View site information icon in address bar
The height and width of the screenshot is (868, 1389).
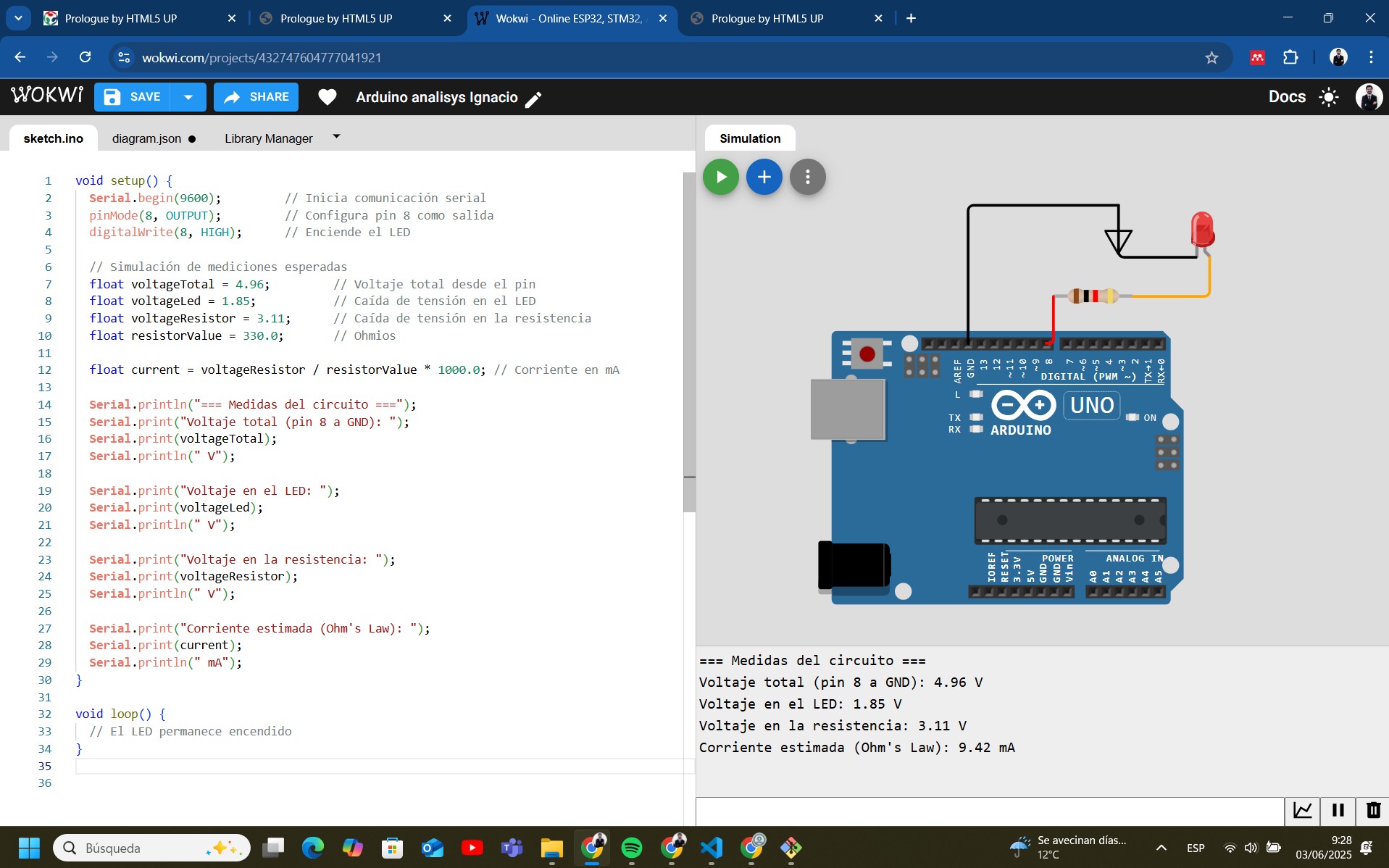click(x=124, y=57)
